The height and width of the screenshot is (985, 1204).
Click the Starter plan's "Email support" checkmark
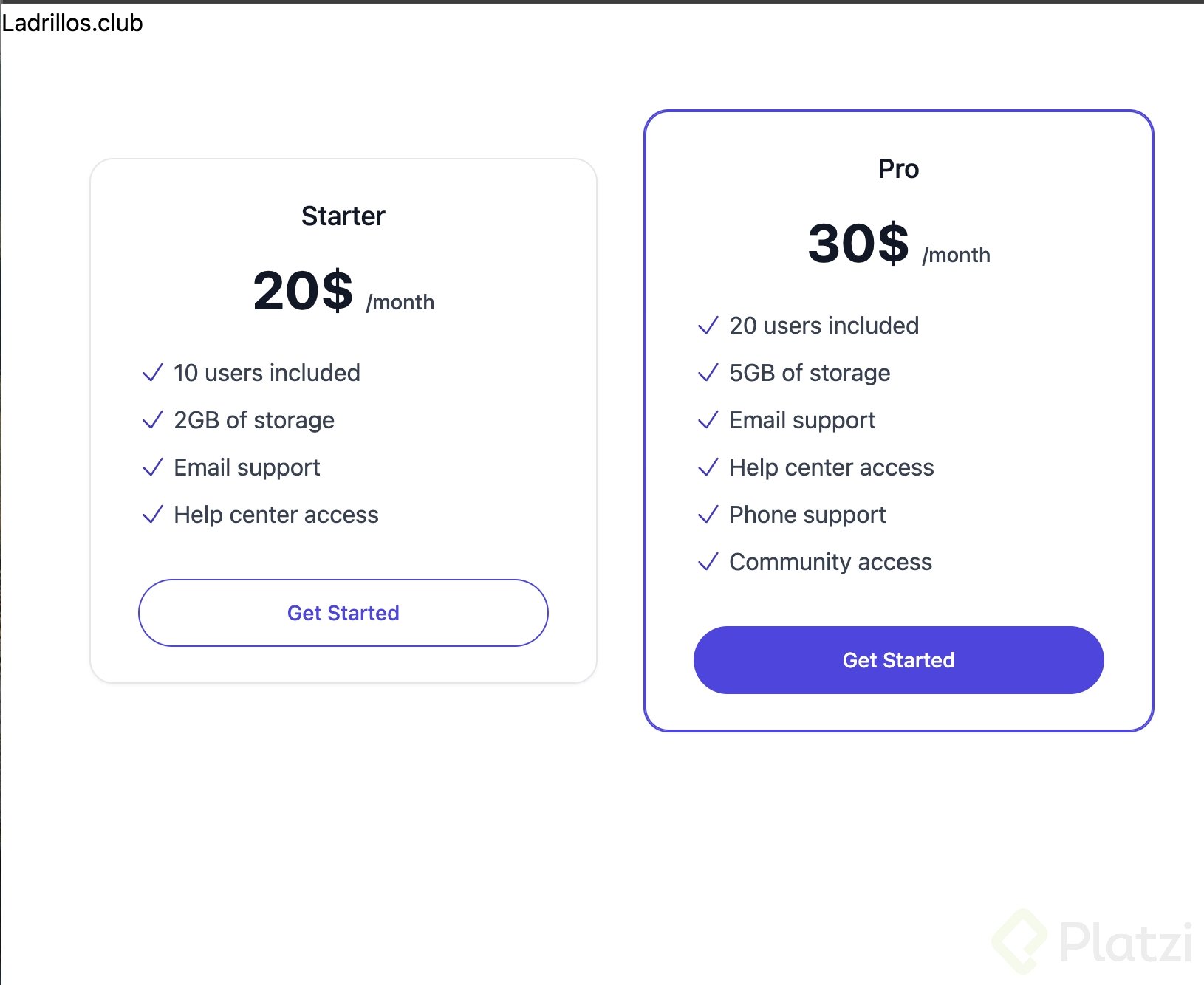point(152,467)
